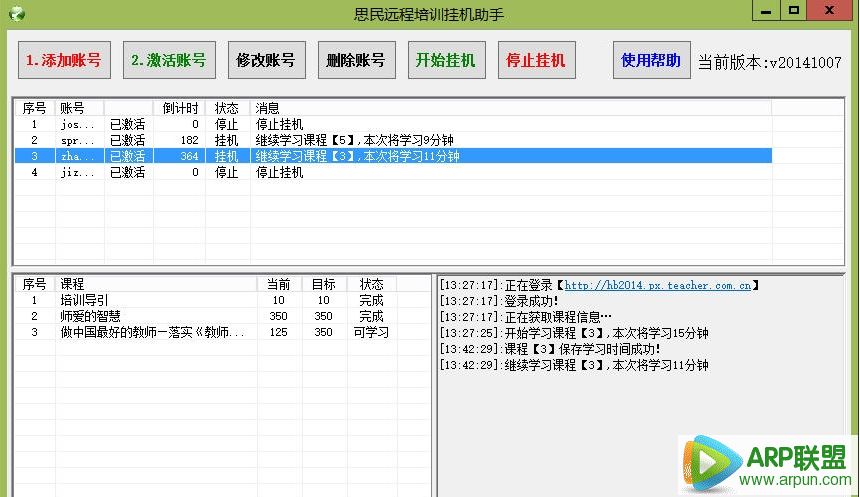Click the 当前 column header
The width and height of the screenshot is (860, 497).
(x=279, y=284)
